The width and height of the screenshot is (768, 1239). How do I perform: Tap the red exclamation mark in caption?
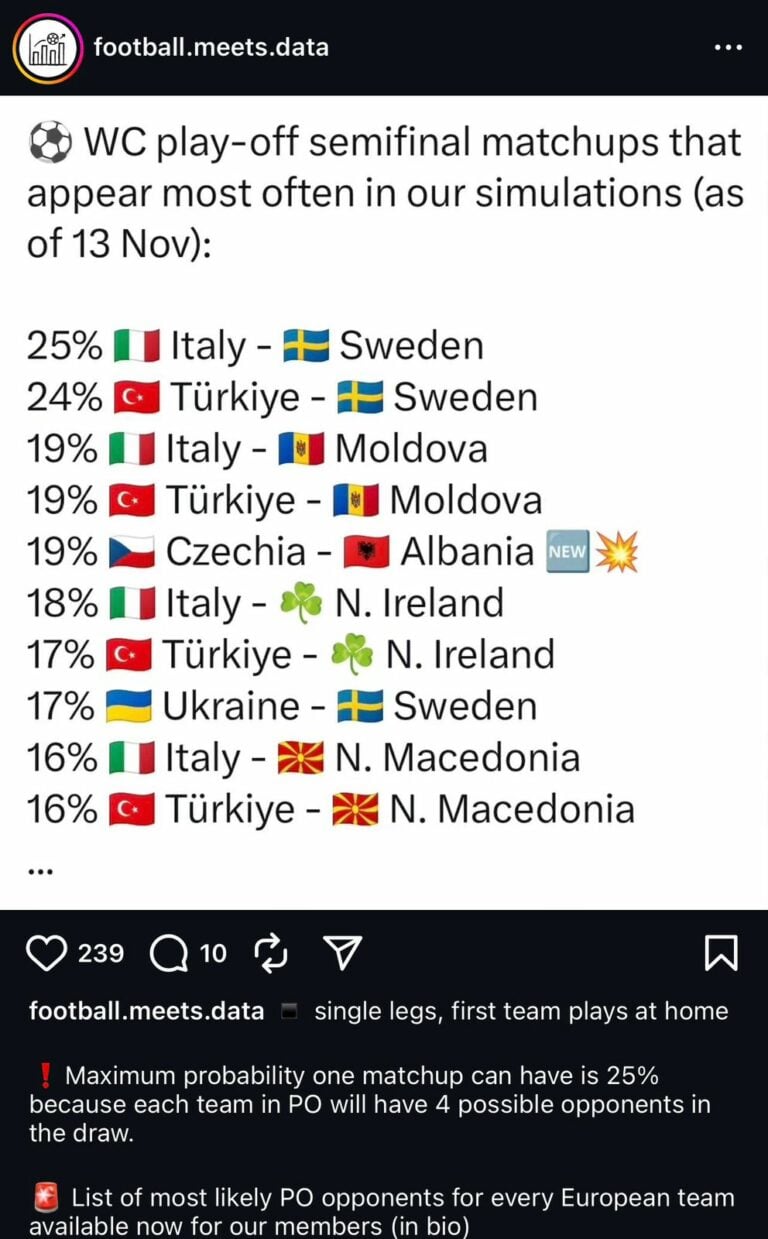(x=44, y=1076)
